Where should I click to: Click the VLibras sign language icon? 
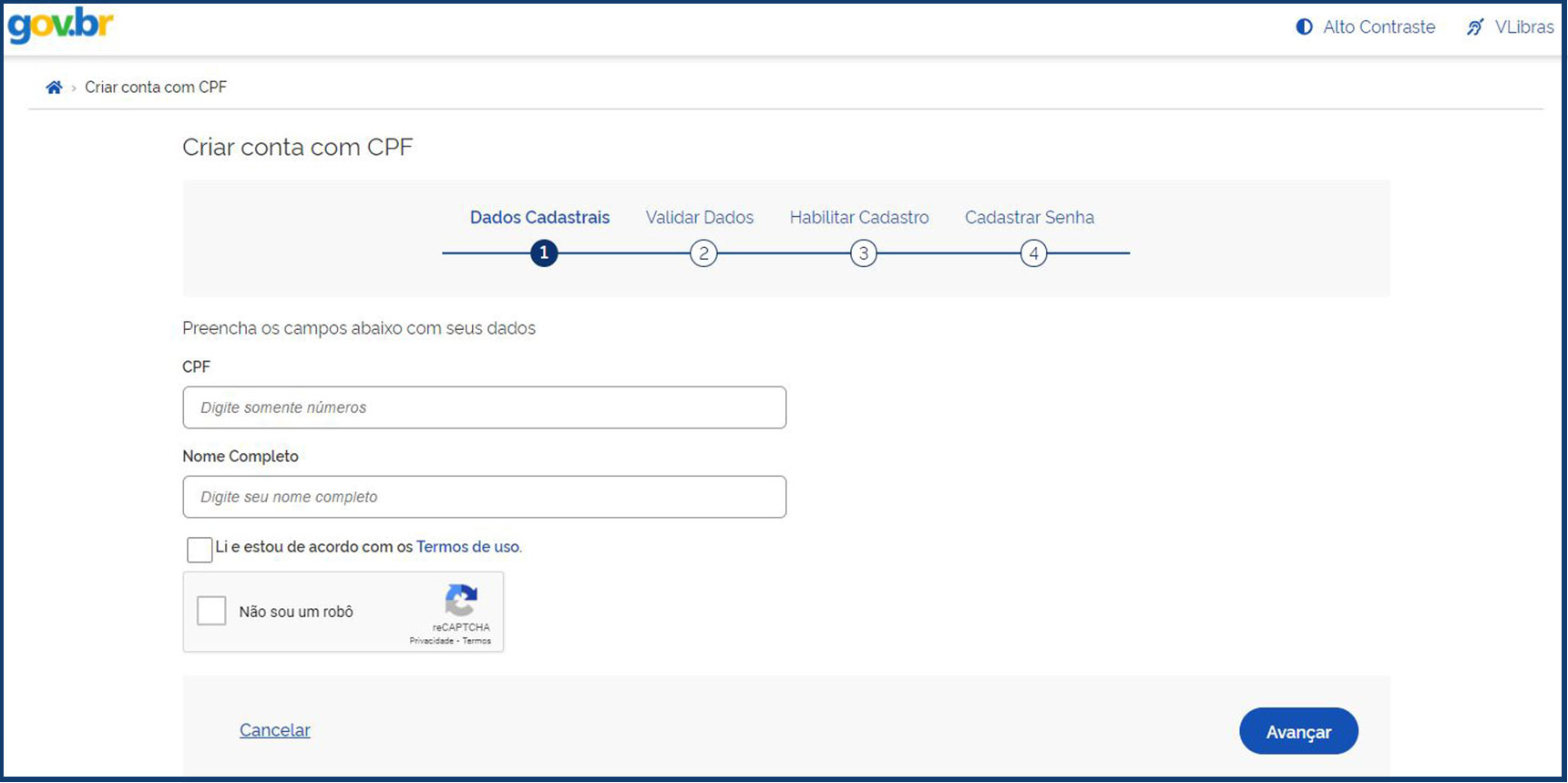[1475, 27]
